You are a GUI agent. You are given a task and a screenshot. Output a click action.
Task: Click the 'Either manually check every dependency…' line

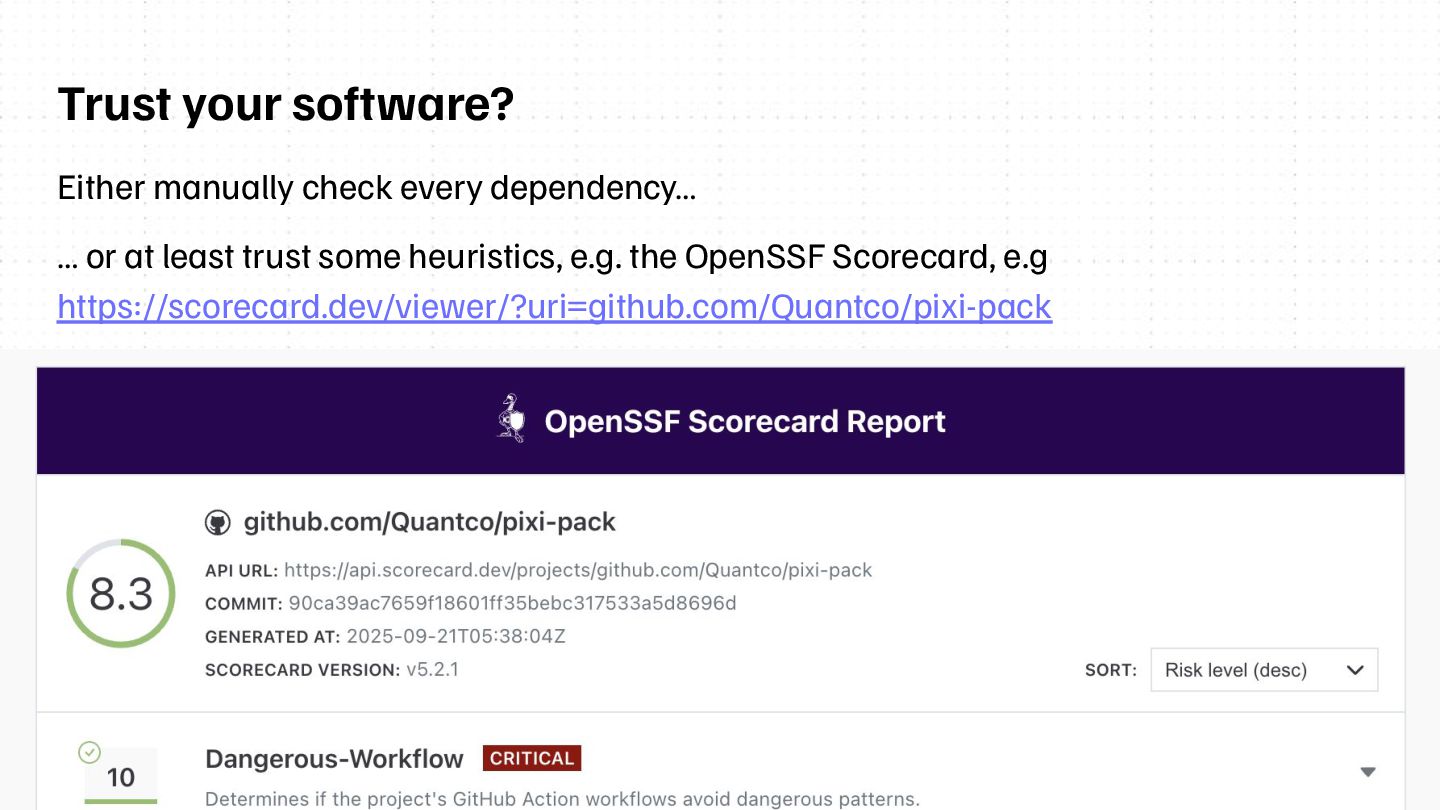coord(376,188)
